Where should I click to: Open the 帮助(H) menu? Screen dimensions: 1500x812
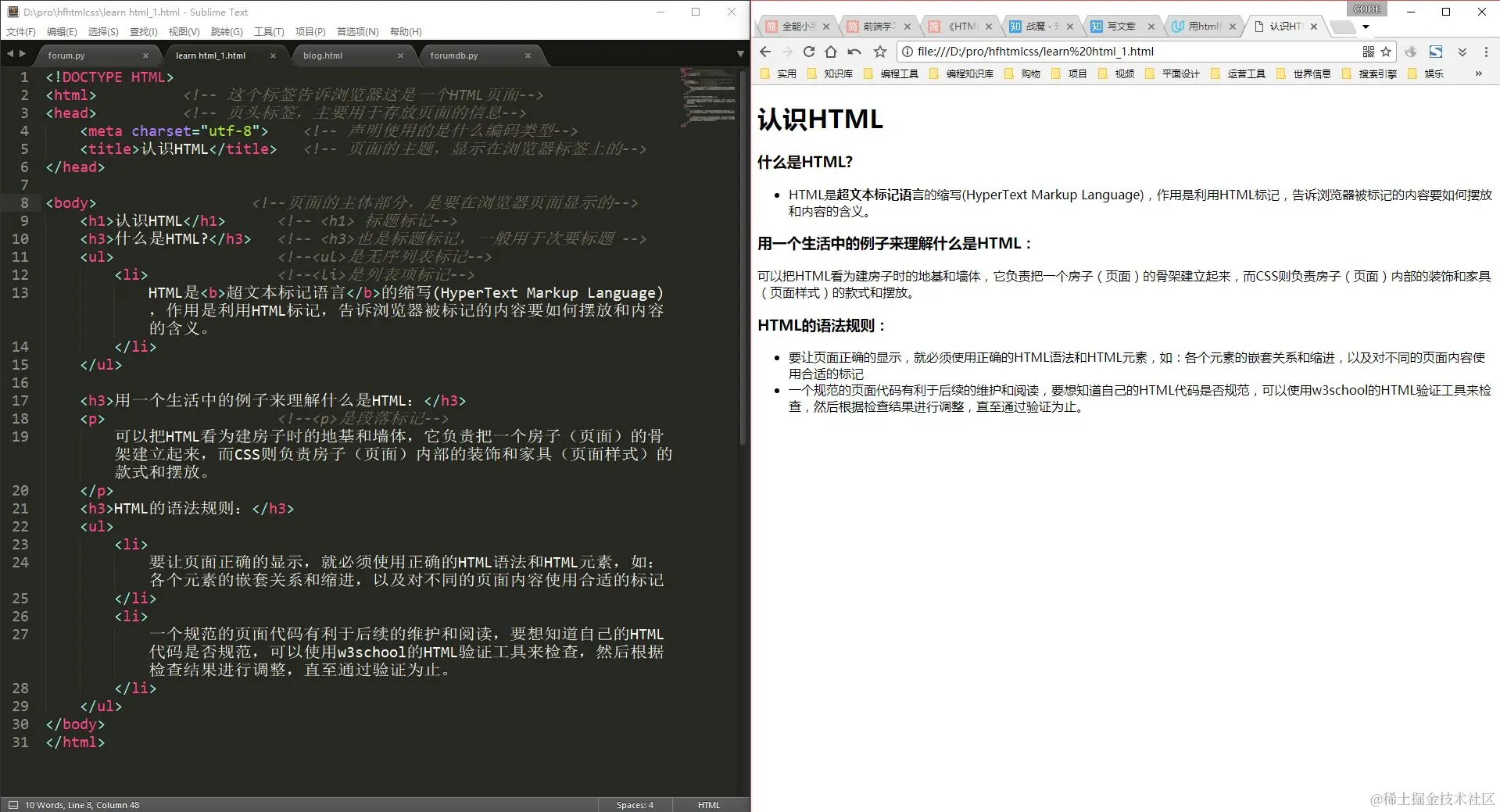406,32
